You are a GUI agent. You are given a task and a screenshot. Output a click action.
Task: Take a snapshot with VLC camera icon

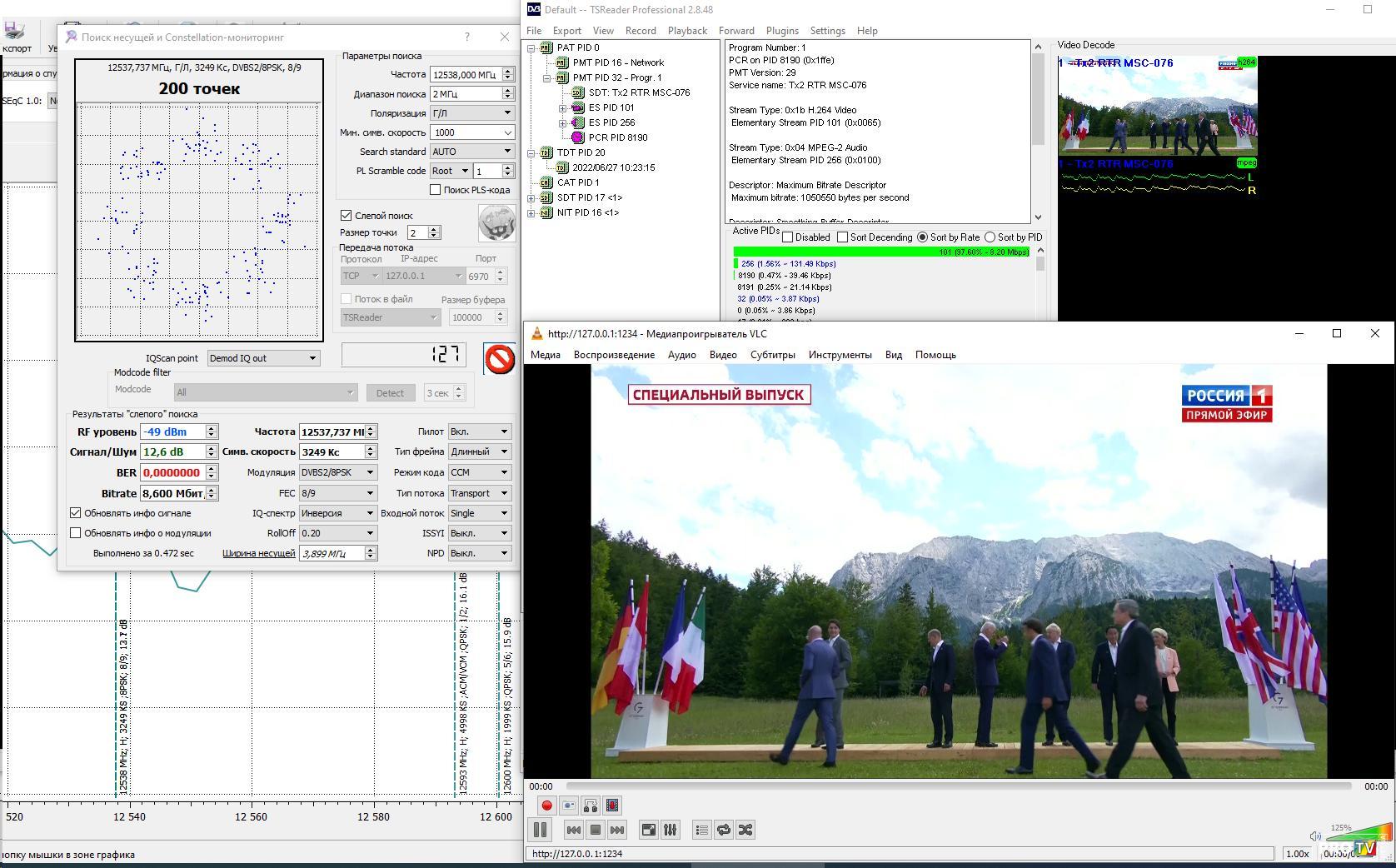569,806
